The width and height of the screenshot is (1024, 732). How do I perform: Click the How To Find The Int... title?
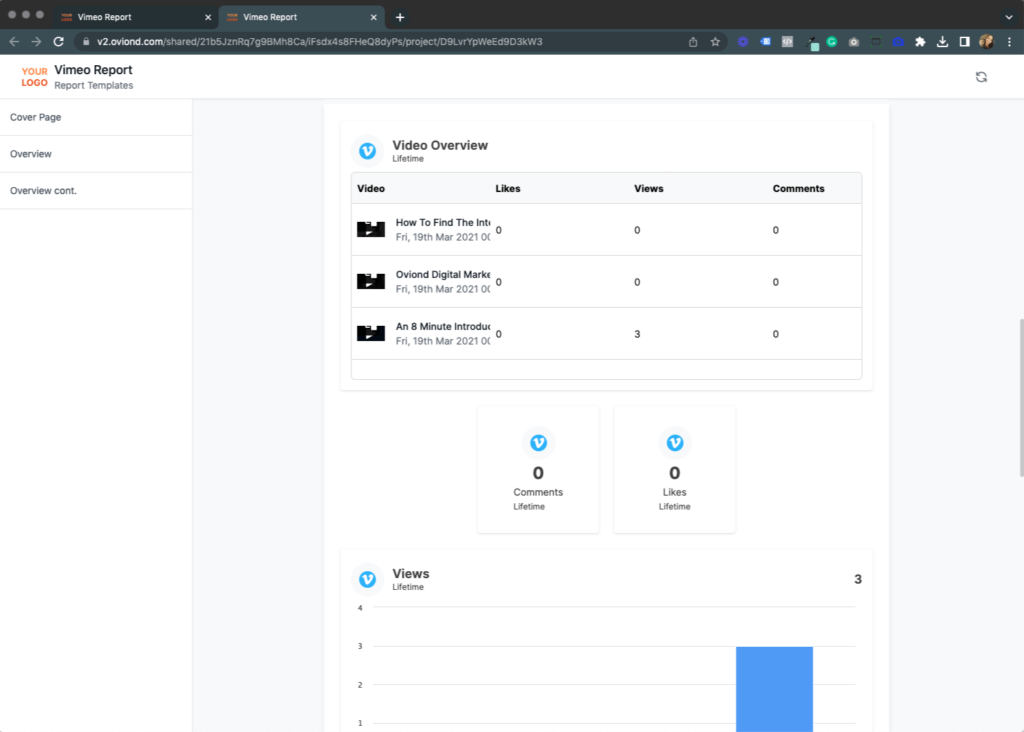click(443, 223)
